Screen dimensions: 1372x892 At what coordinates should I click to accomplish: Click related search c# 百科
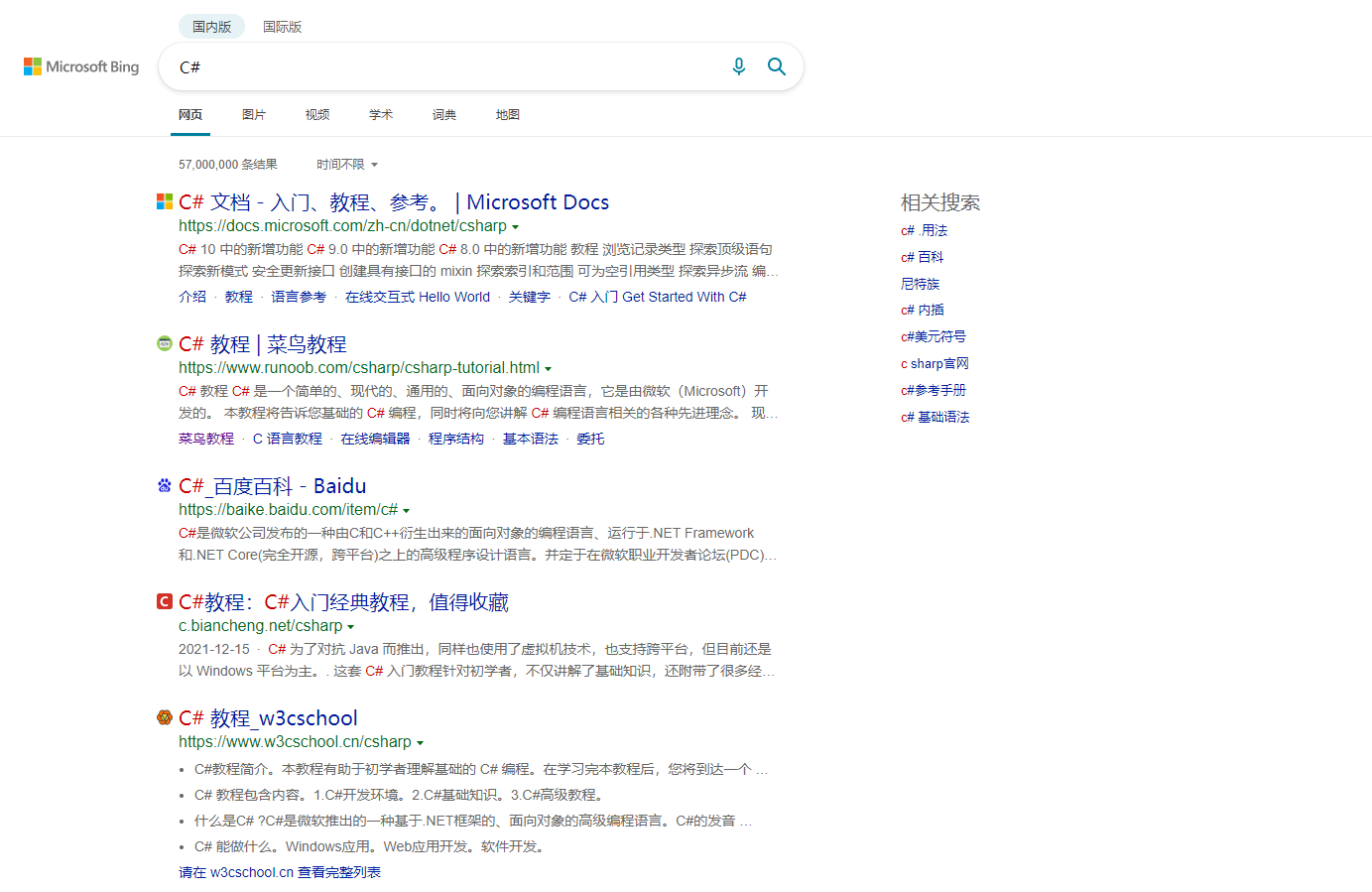tap(923, 257)
